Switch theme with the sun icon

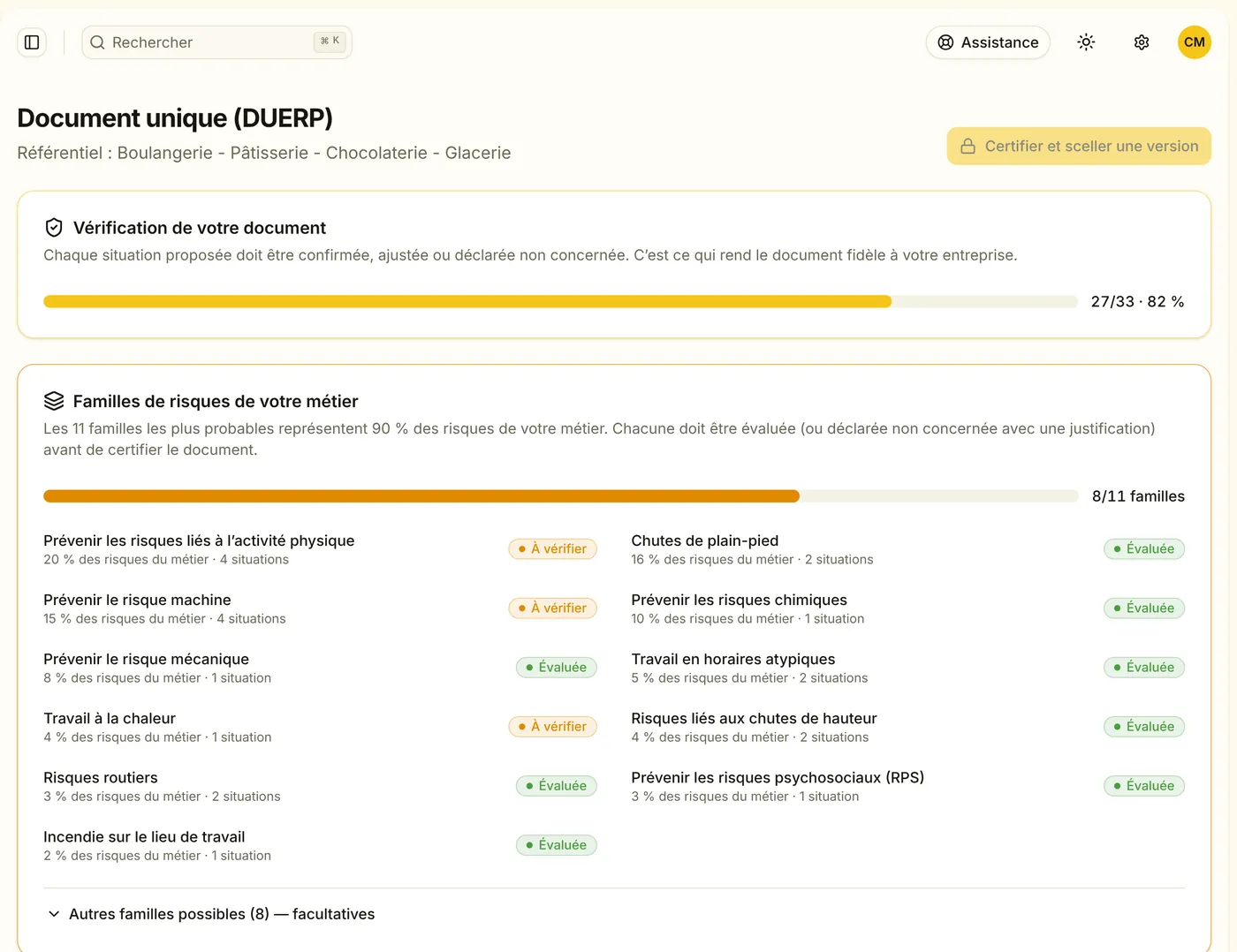[x=1086, y=42]
